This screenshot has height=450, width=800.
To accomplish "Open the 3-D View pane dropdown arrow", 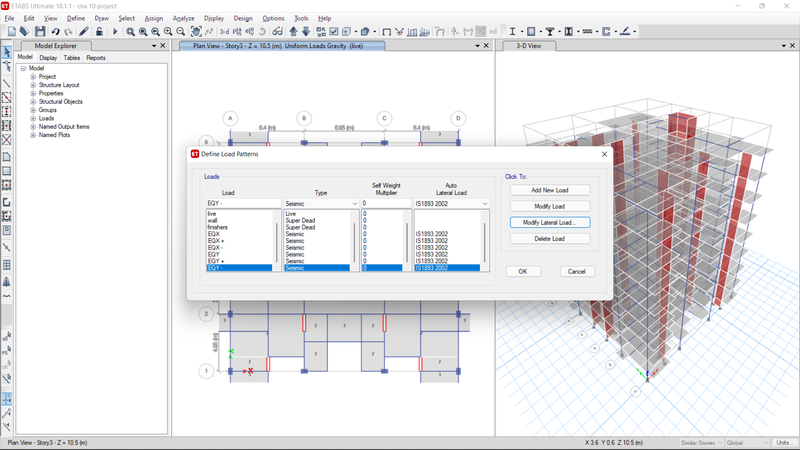I will point(784,46).
